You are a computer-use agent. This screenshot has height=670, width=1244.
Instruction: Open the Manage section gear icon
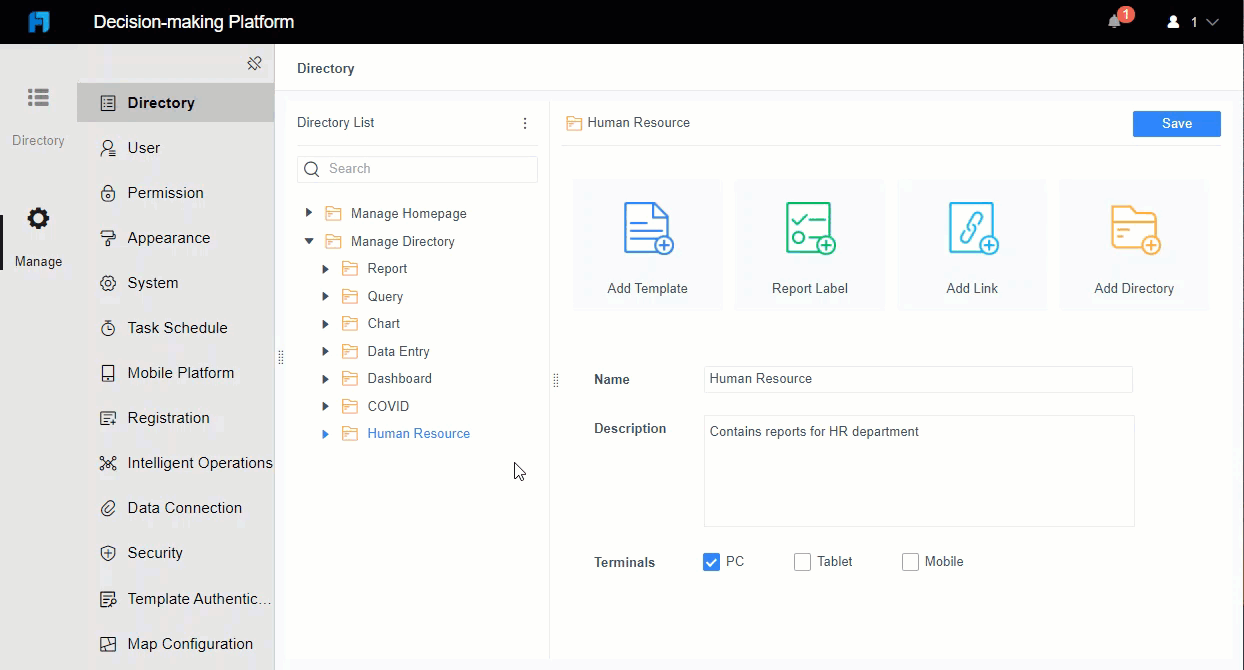click(x=38, y=218)
